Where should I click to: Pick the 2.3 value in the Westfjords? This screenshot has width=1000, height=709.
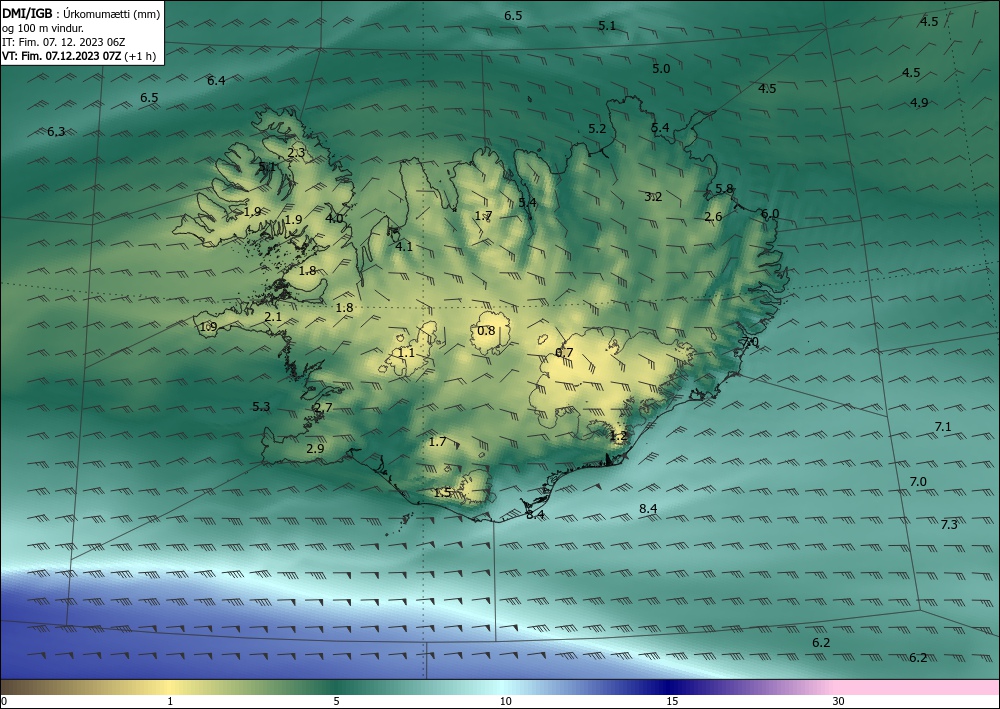(296, 153)
